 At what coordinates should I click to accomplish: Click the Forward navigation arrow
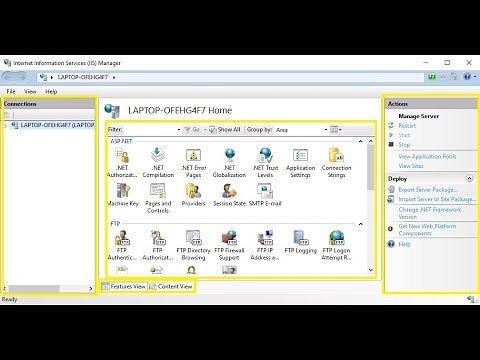pos(21,77)
